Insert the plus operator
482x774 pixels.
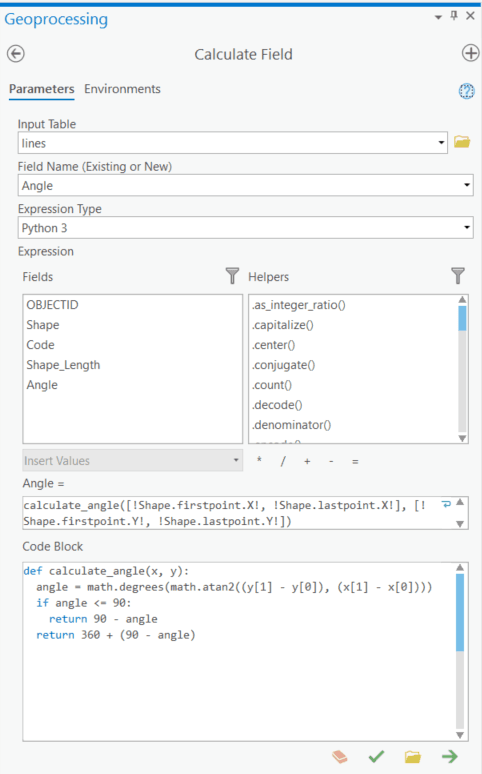point(307,461)
